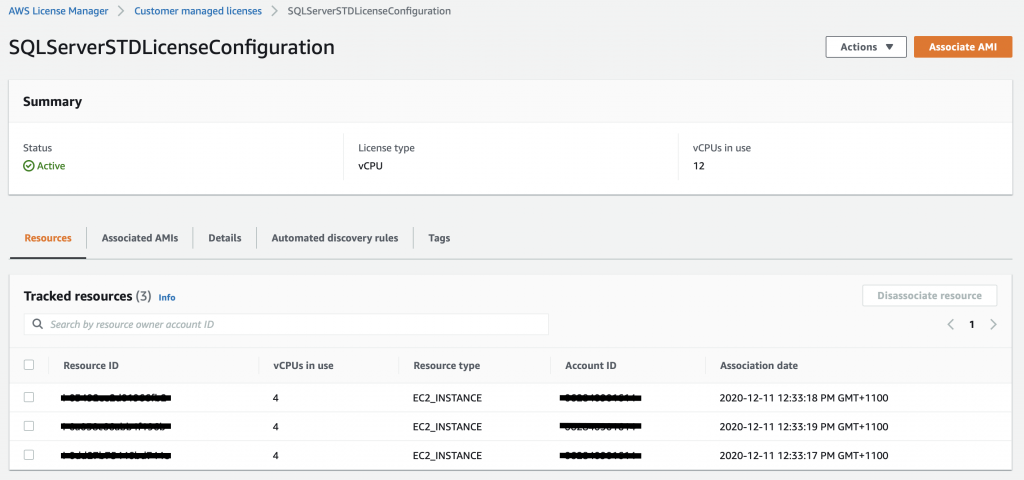The width and height of the screenshot is (1024, 480).
Task: Check the row associated at 12:33:17 PM
Action: click(x=29, y=455)
